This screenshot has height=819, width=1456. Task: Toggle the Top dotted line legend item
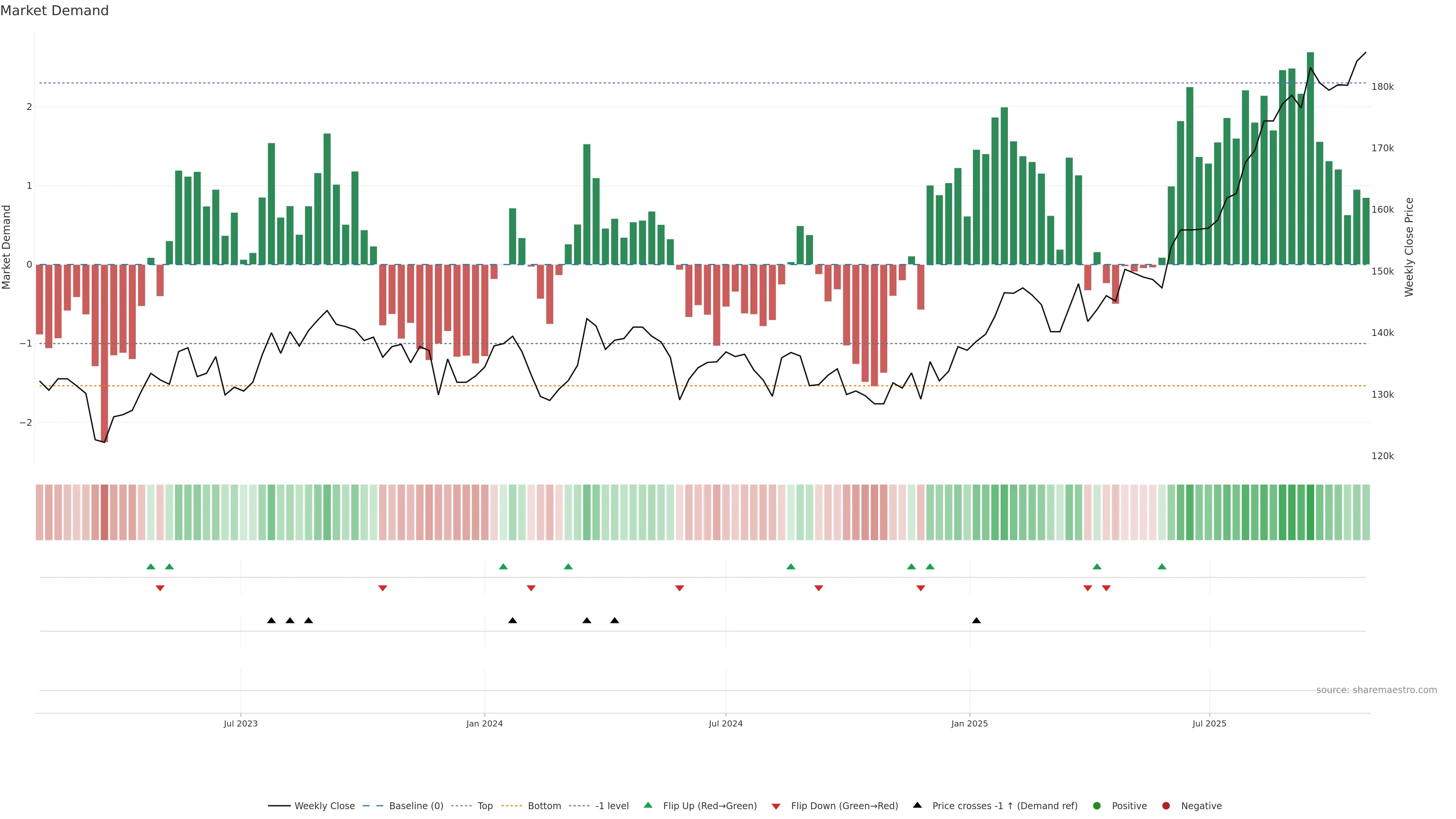pyautogui.click(x=485, y=805)
